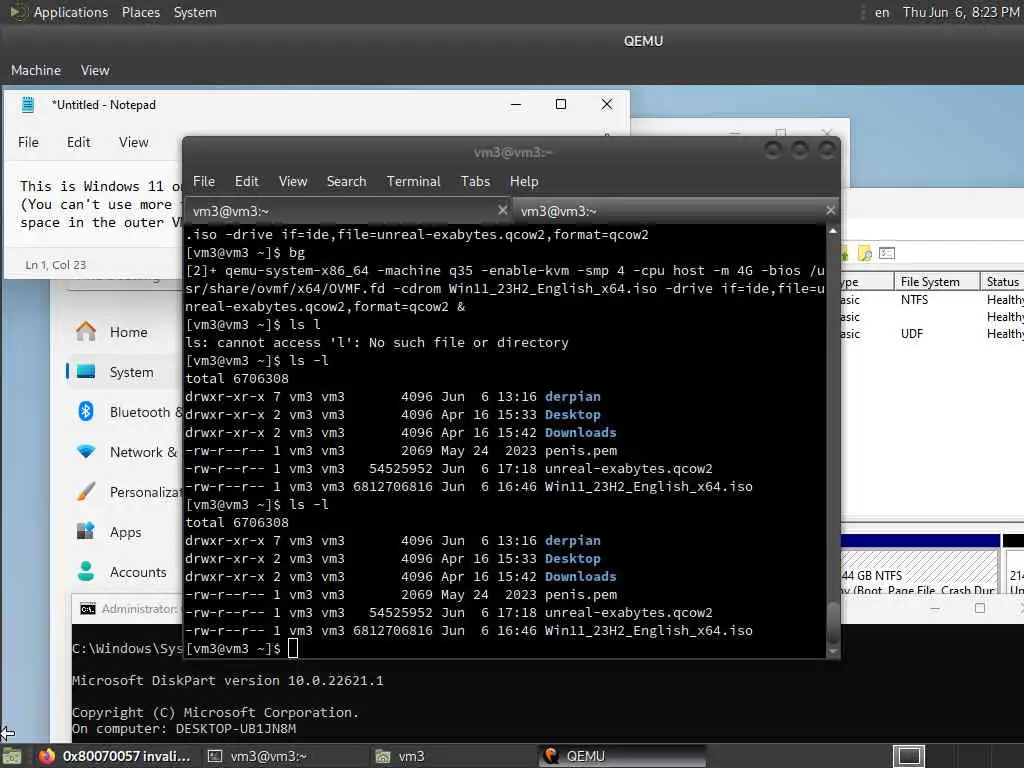Click show desktop icon in bottom panel
The image size is (1024, 768).
pyautogui.click(x=12, y=756)
